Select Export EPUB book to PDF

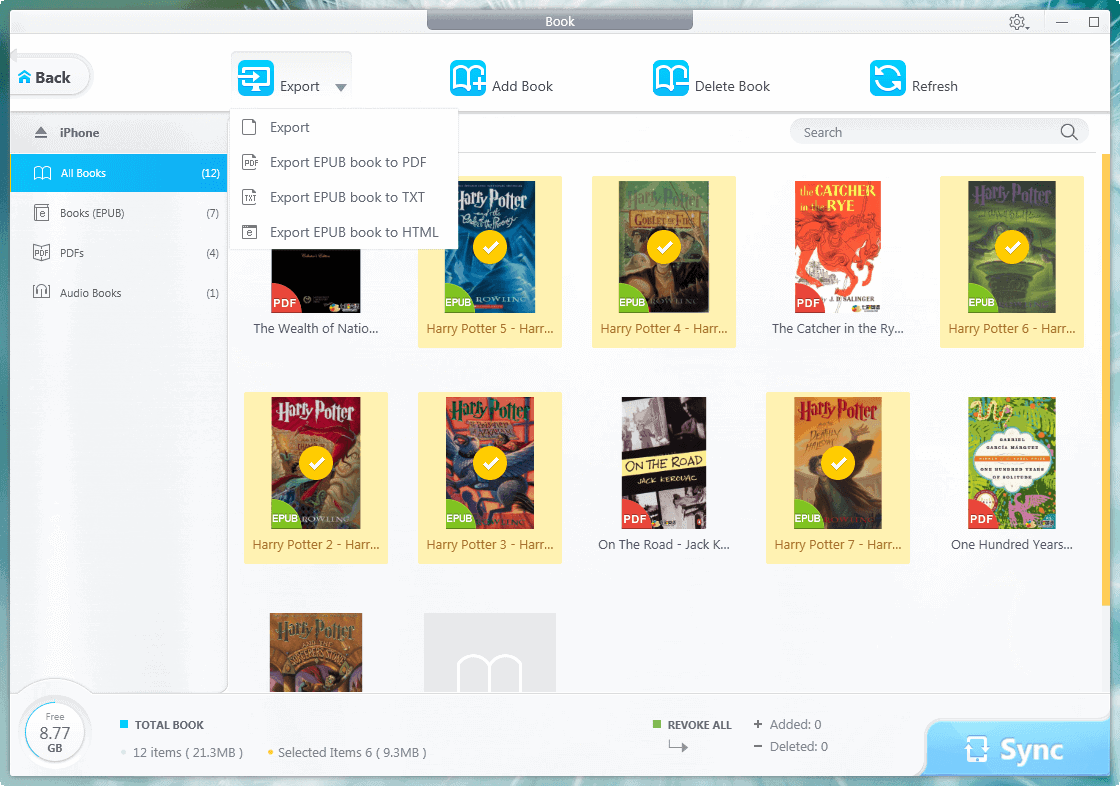(x=347, y=162)
